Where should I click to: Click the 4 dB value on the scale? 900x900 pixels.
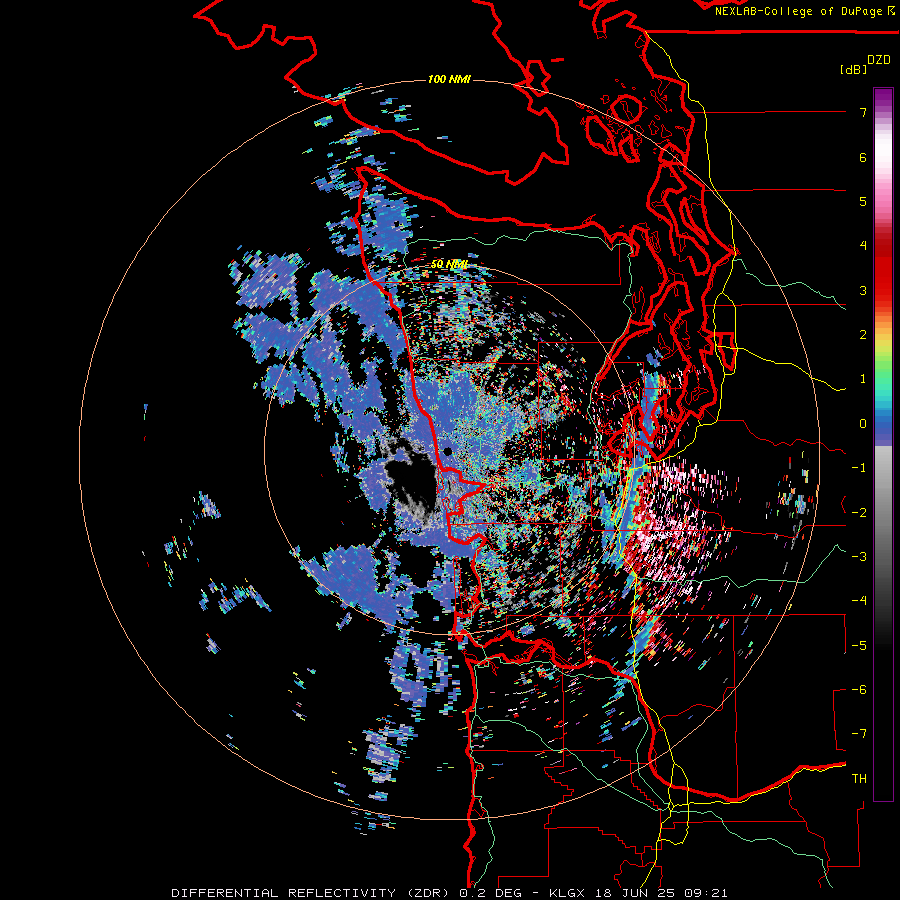(x=863, y=246)
